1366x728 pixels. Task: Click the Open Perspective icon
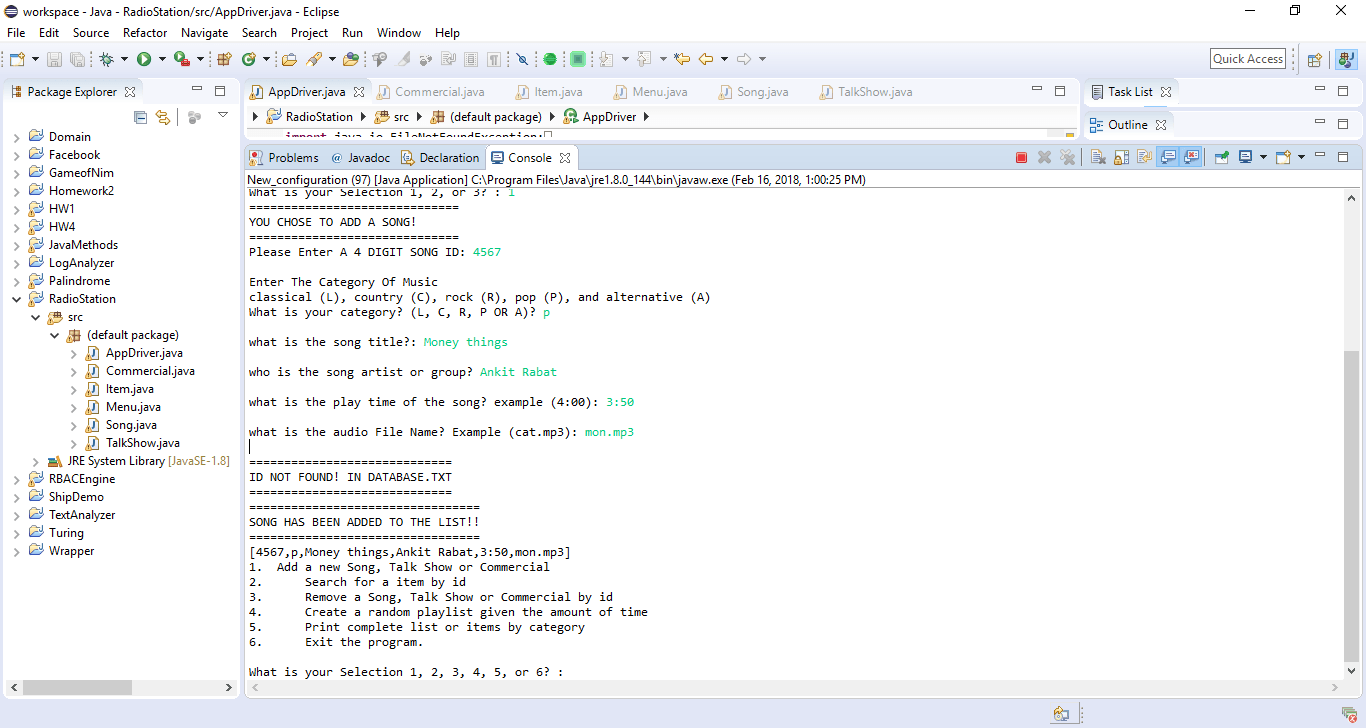pos(1315,59)
